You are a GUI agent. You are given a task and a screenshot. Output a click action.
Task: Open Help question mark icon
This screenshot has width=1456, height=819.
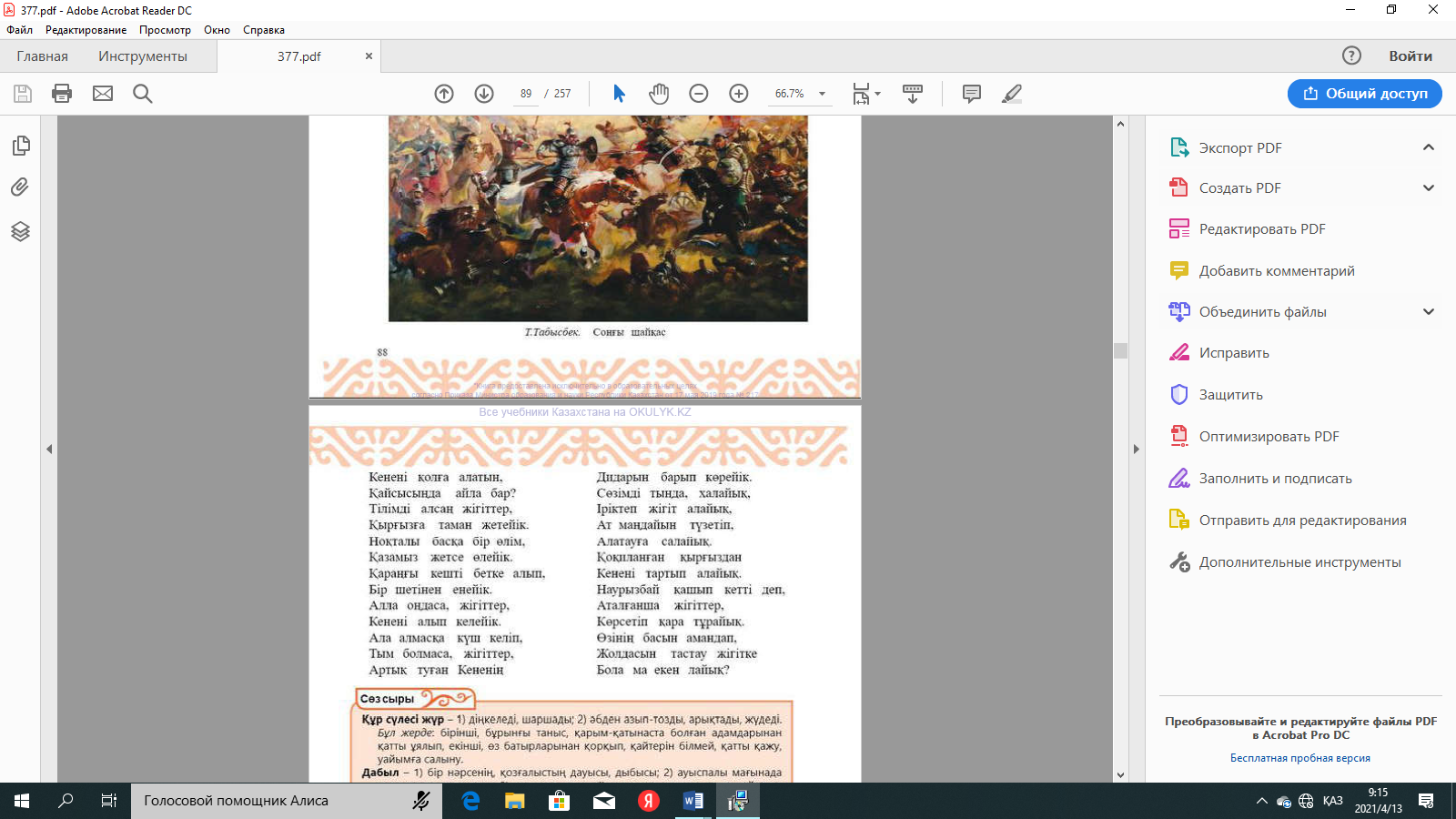pos(1352,56)
